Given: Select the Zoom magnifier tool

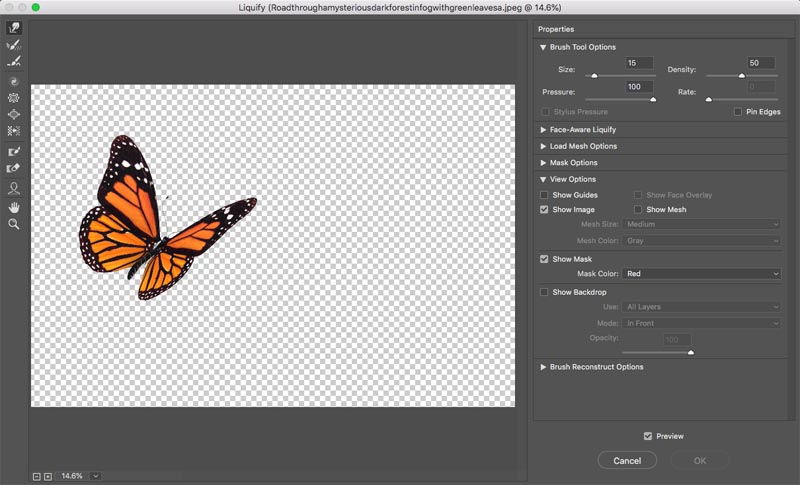Looking at the screenshot, I should [14, 224].
